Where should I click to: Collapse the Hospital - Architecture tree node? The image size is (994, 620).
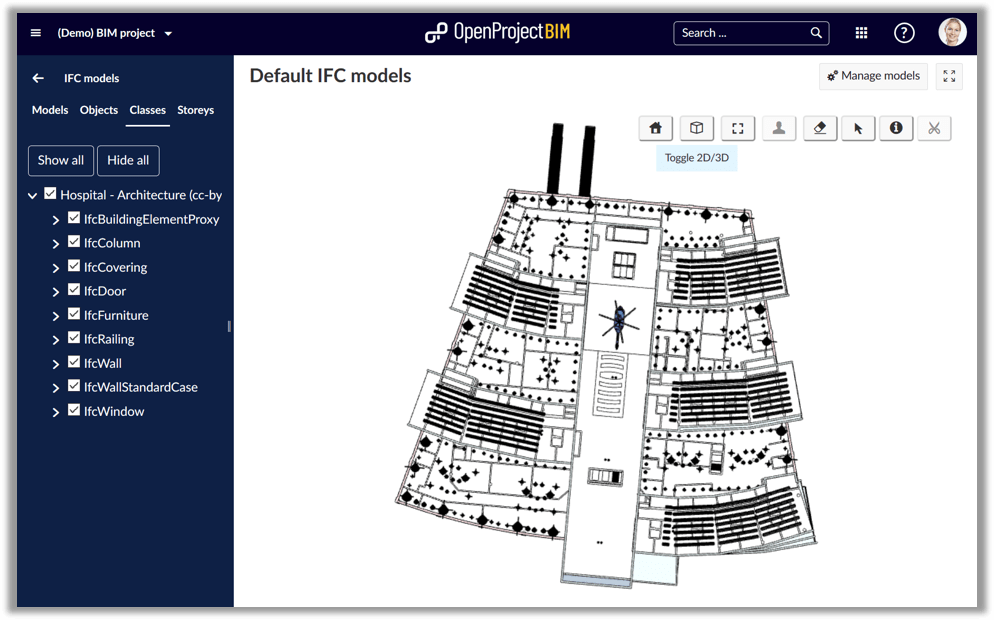point(31,194)
